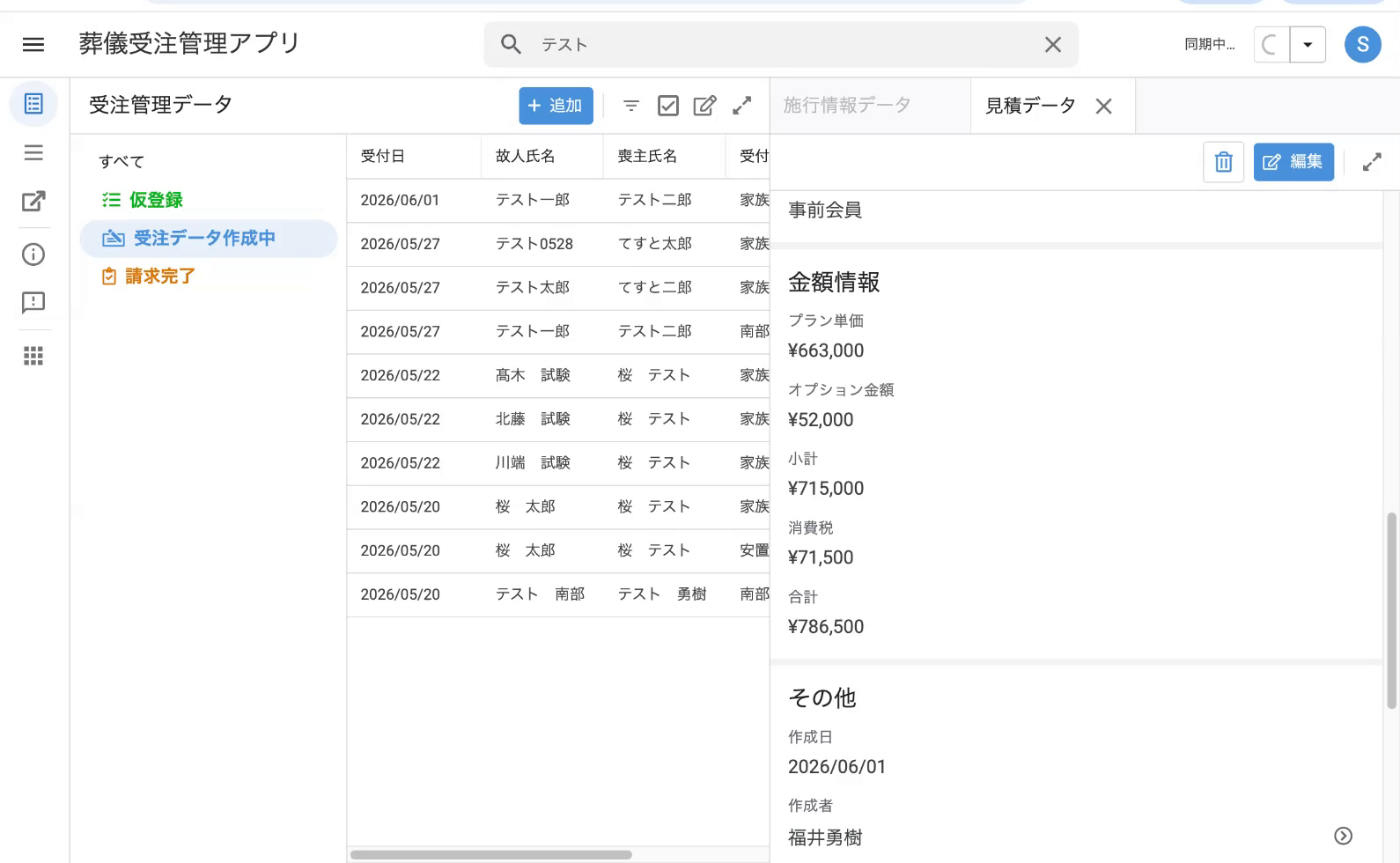Delete the record with the trash icon
The height and width of the screenshot is (863, 1400).
pyautogui.click(x=1223, y=162)
